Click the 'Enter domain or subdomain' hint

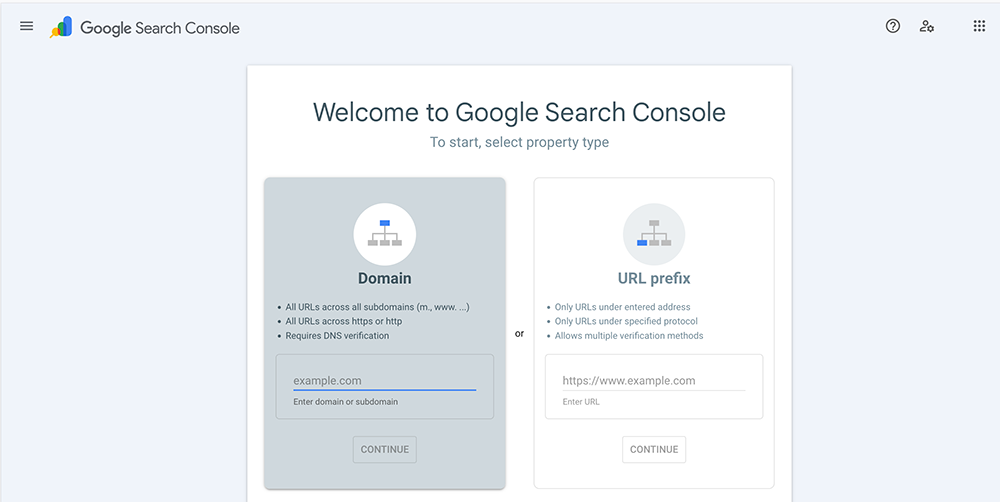coord(345,402)
